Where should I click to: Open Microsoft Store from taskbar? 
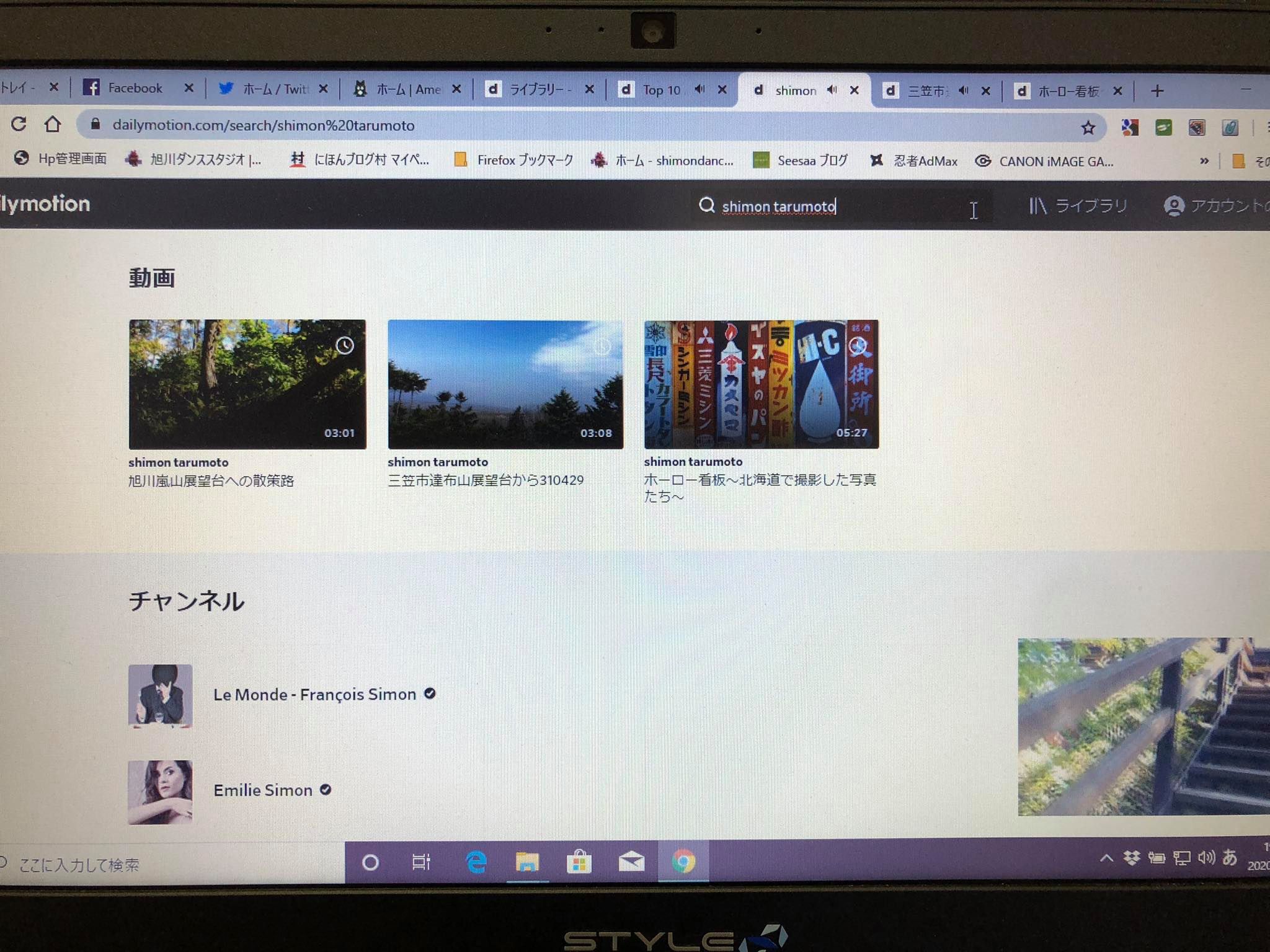coord(579,862)
